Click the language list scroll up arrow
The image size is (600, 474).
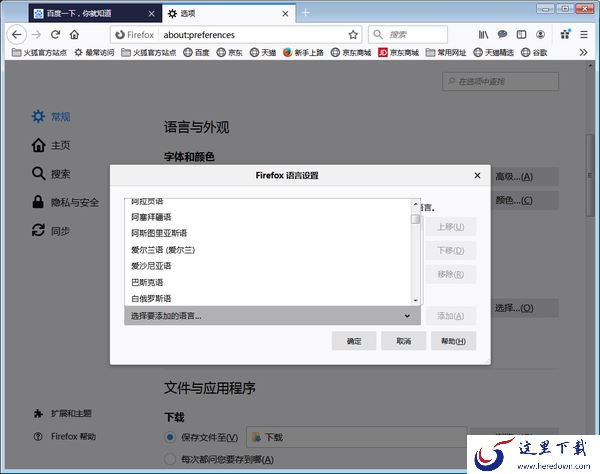pyautogui.click(x=416, y=204)
